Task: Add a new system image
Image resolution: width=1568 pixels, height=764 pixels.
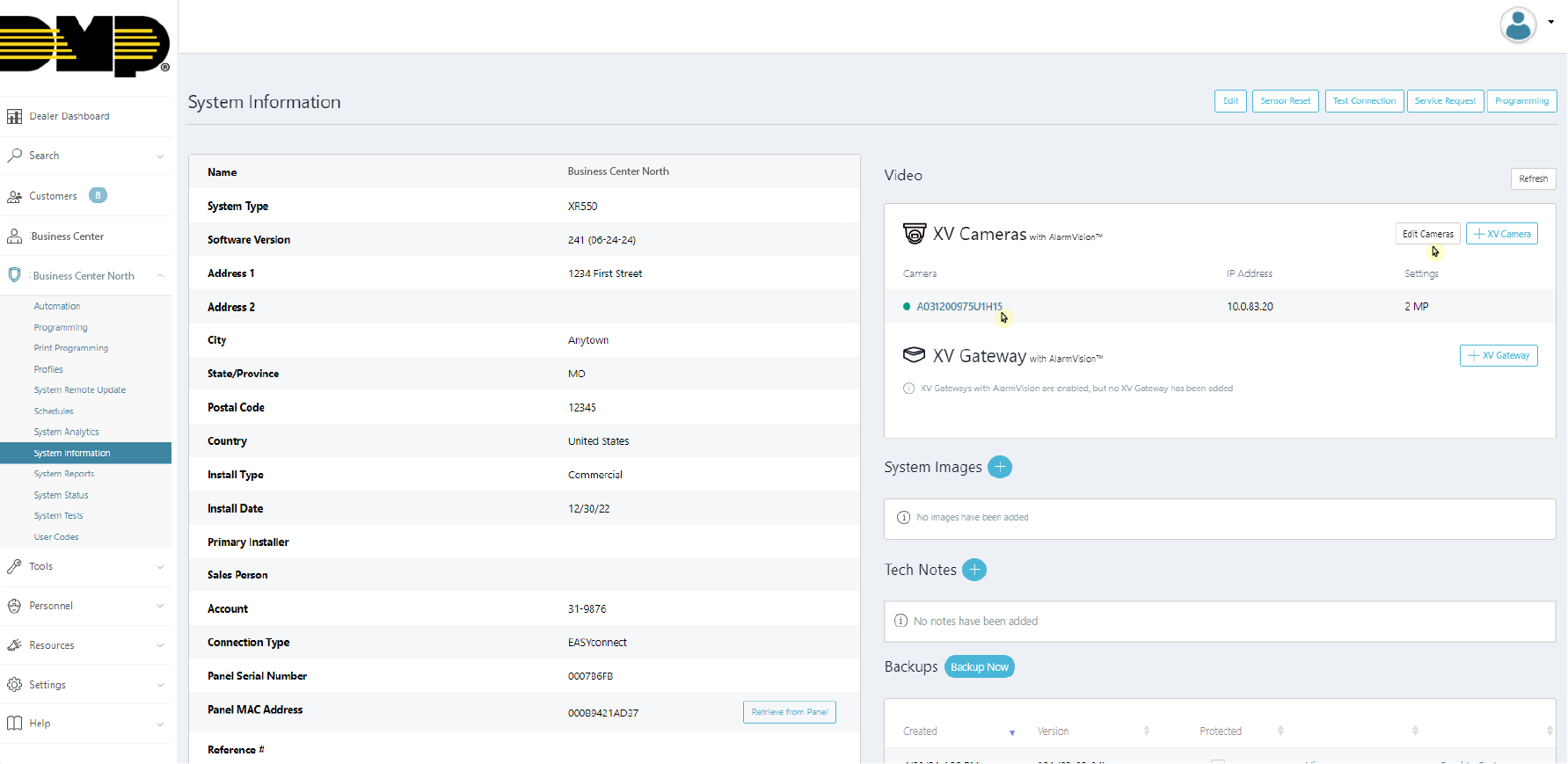Action: (x=999, y=467)
